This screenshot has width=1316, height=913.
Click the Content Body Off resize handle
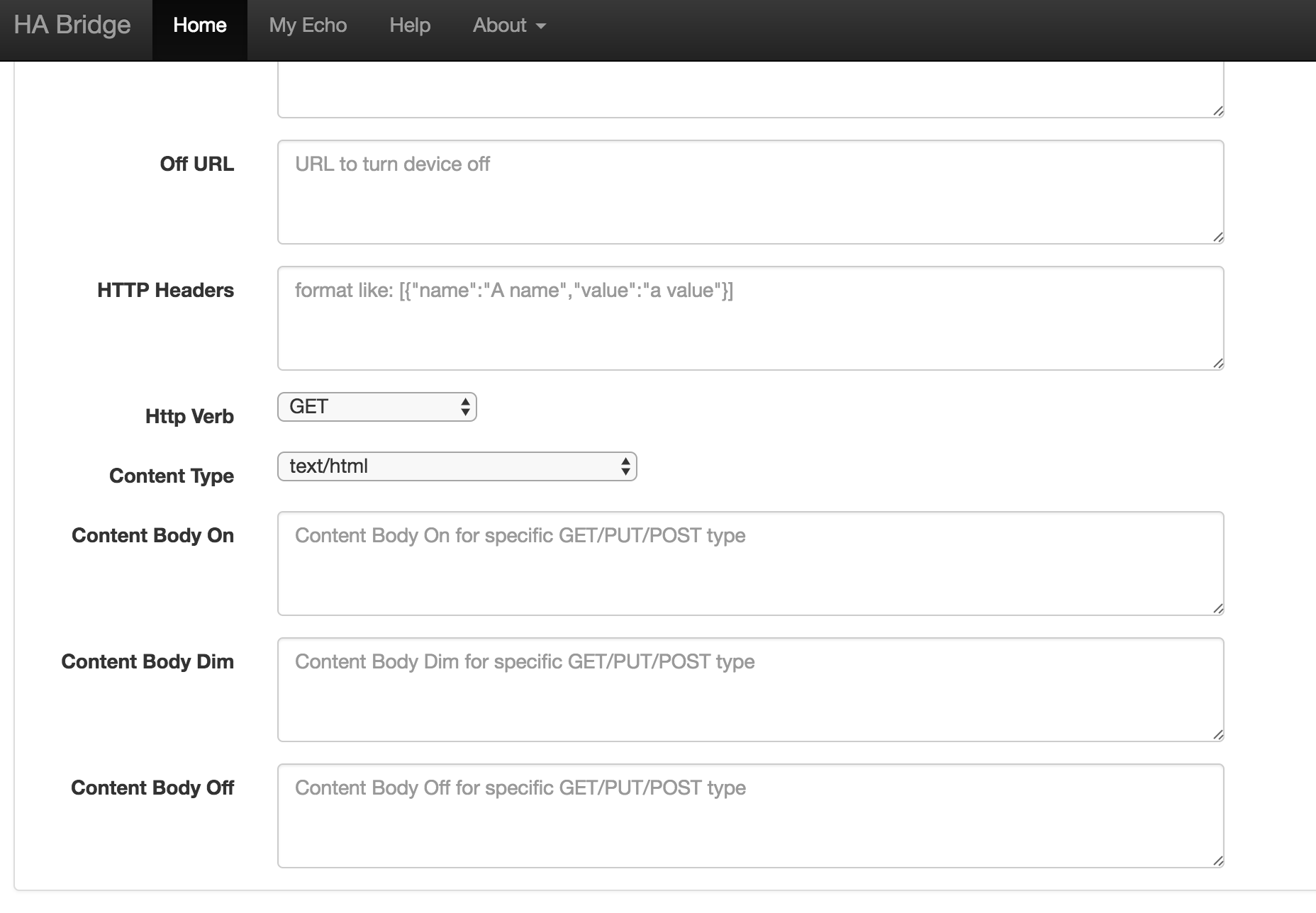(1217, 861)
